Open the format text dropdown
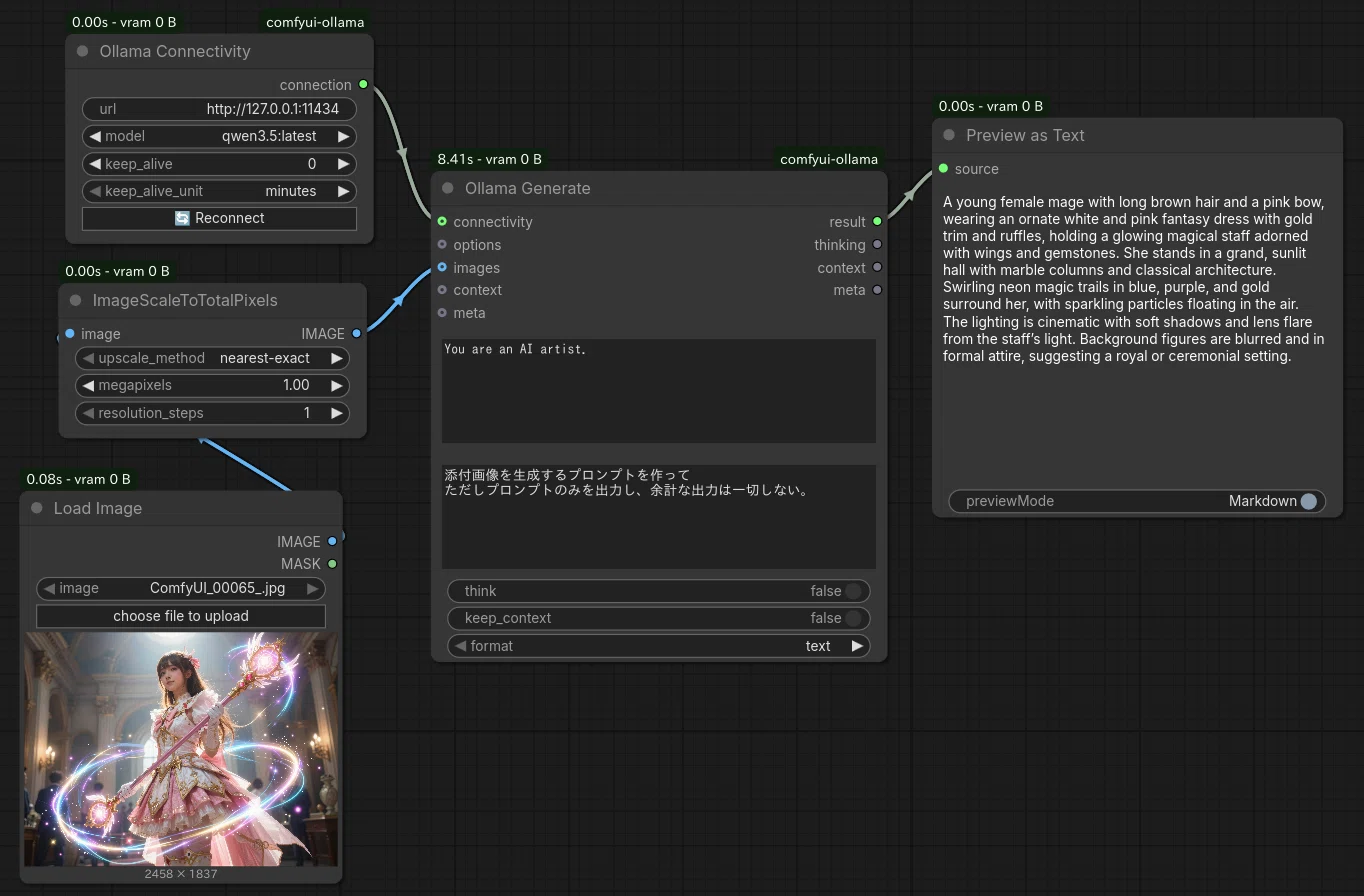The height and width of the screenshot is (896, 1364). pyautogui.click(x=658, y=646)
